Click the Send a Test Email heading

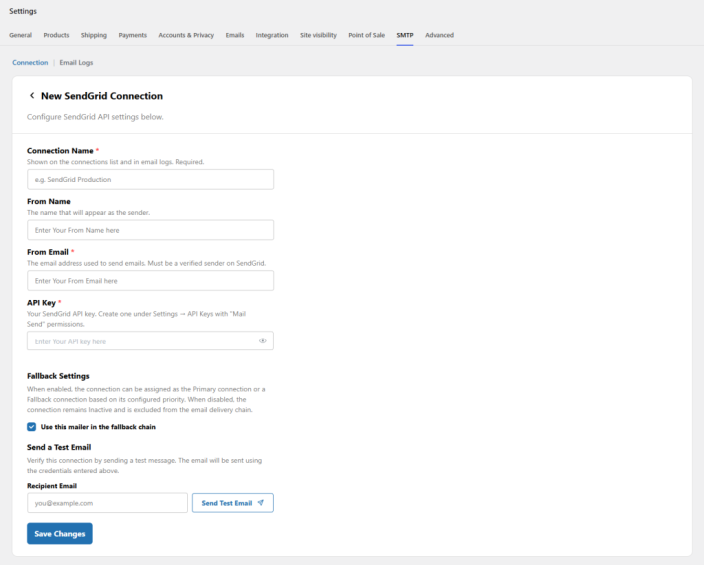[x=59, y=447]
